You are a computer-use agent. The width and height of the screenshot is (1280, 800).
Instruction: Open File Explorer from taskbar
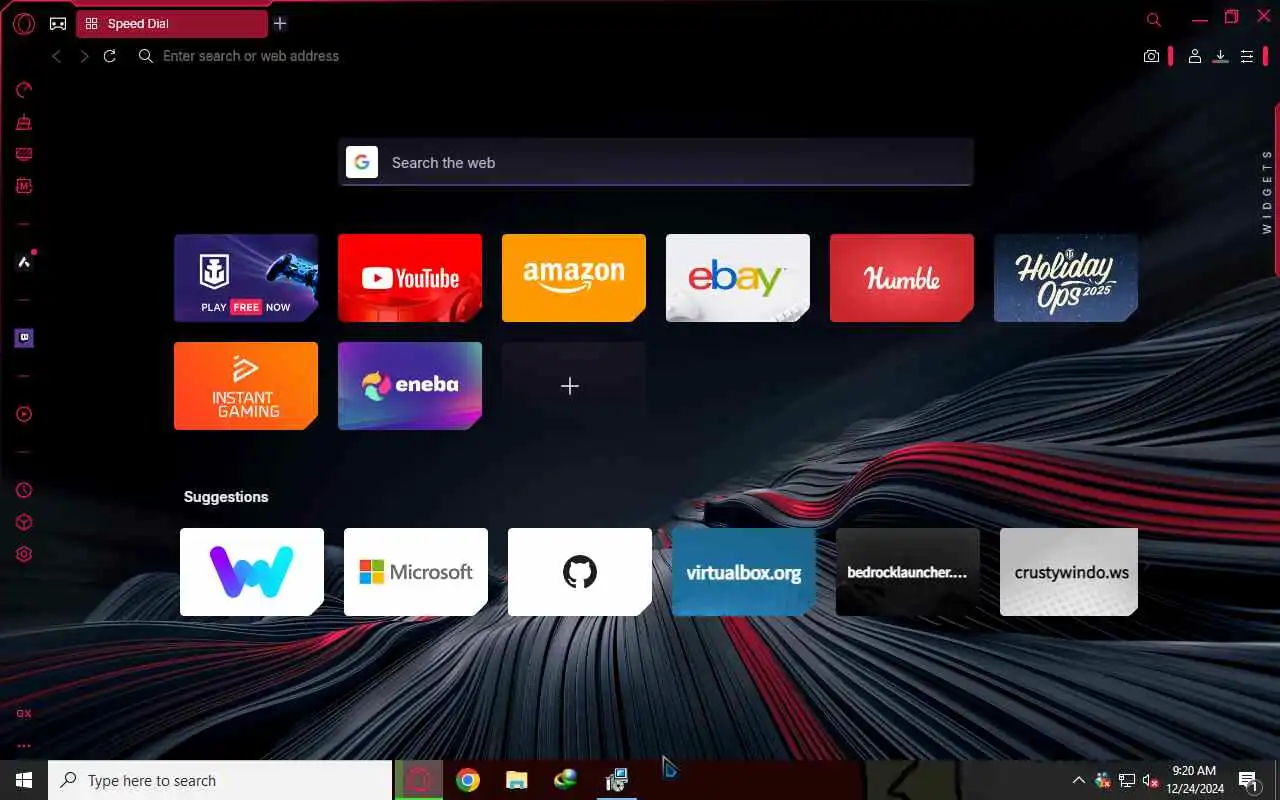[x=516, y=780]
